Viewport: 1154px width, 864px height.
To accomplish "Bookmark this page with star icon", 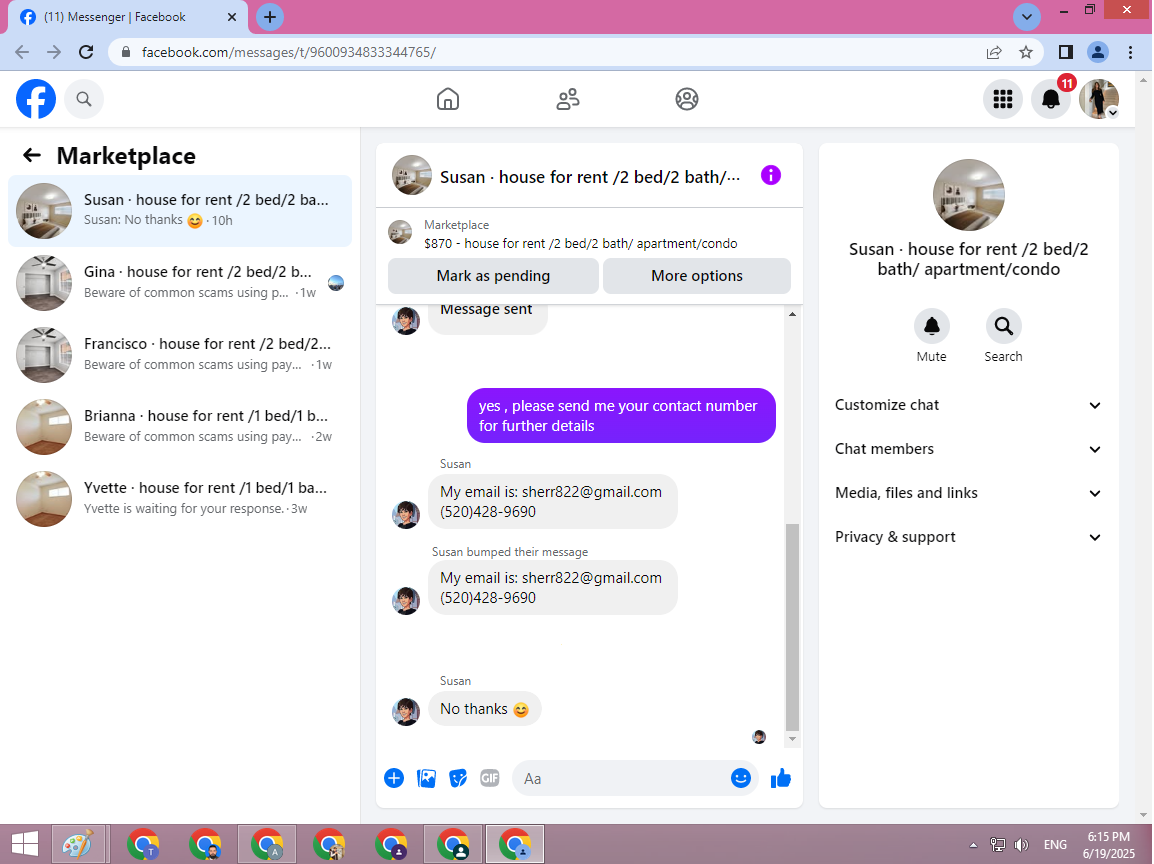I will coord(1026,52).
